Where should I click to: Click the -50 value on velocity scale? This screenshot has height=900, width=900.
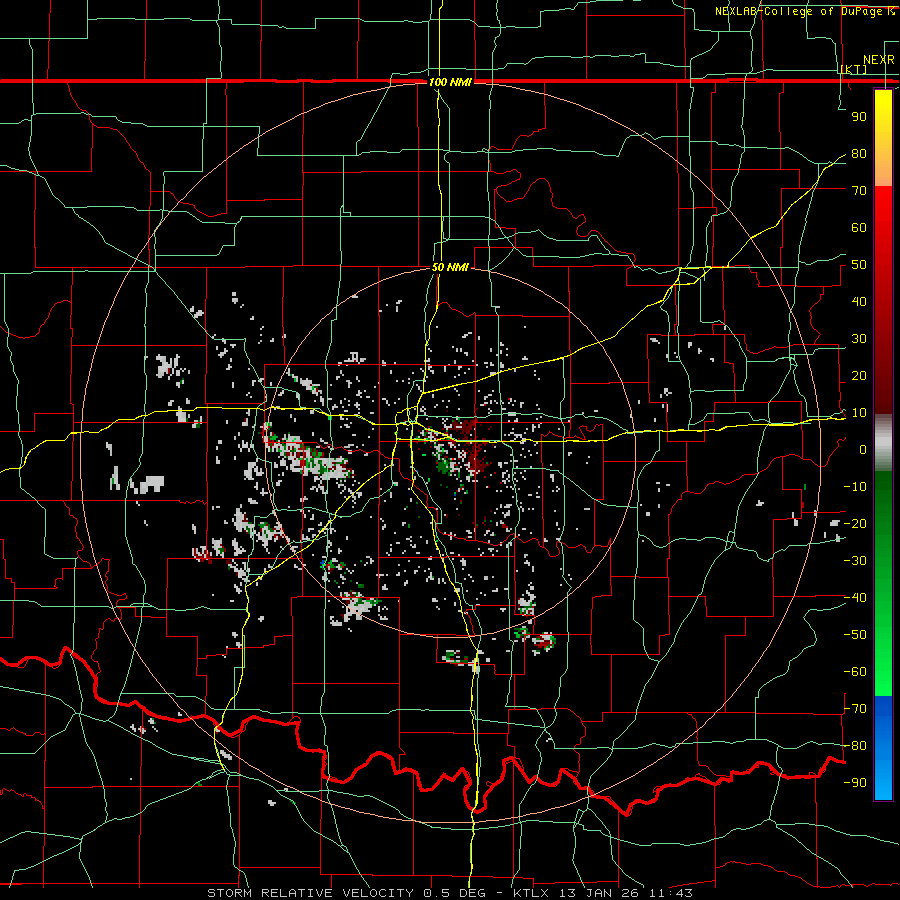pyautogui.click(x=855, y=635)
